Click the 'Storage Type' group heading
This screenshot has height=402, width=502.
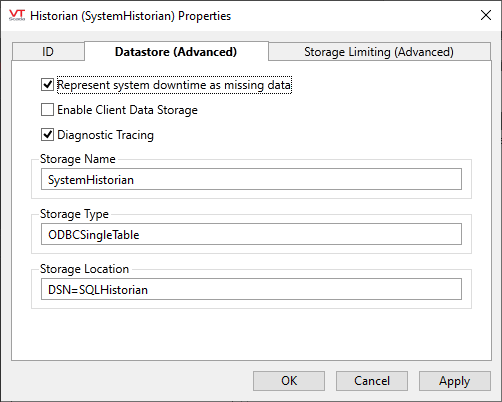(74, 214)
